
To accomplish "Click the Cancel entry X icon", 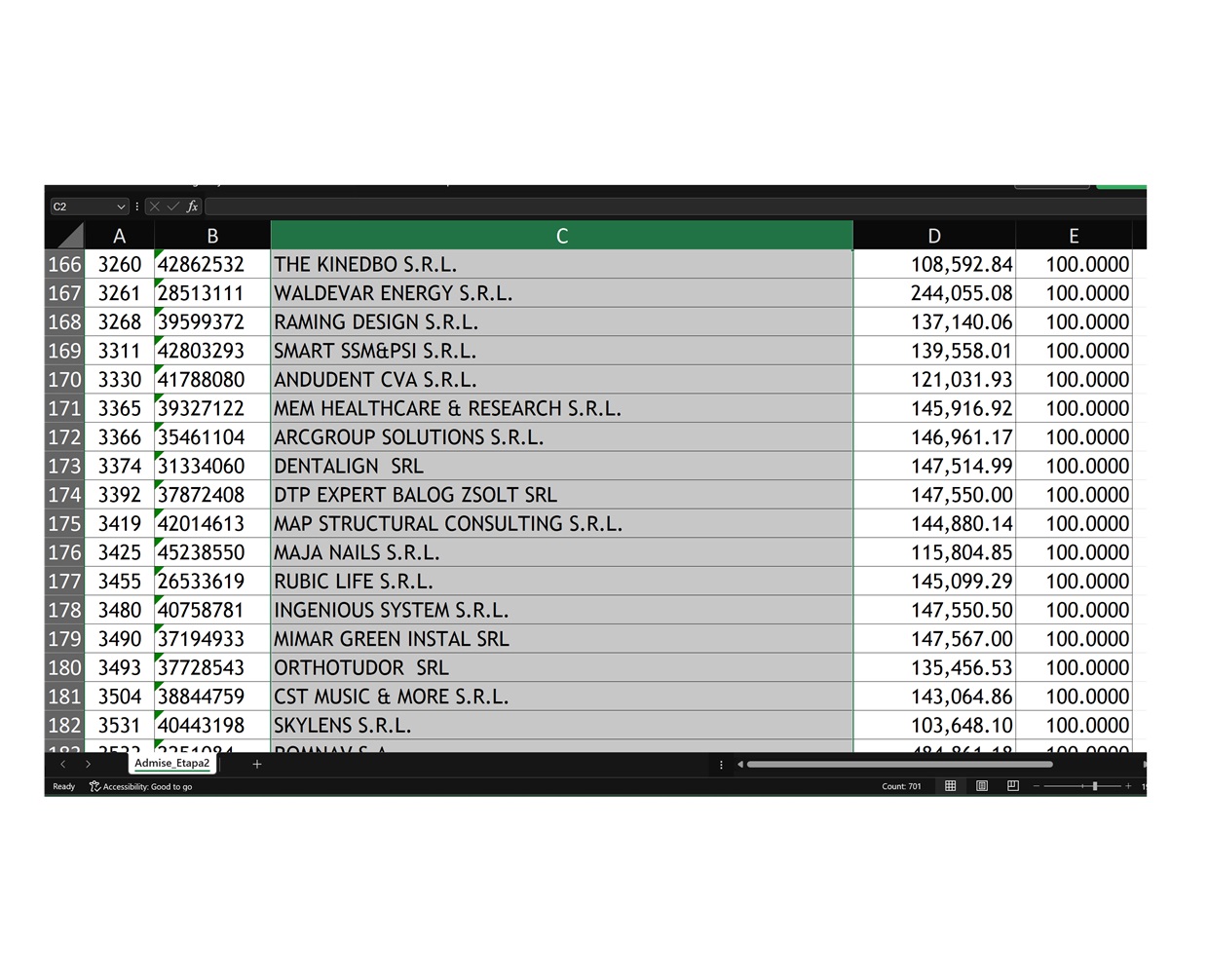I will point(154,207).
